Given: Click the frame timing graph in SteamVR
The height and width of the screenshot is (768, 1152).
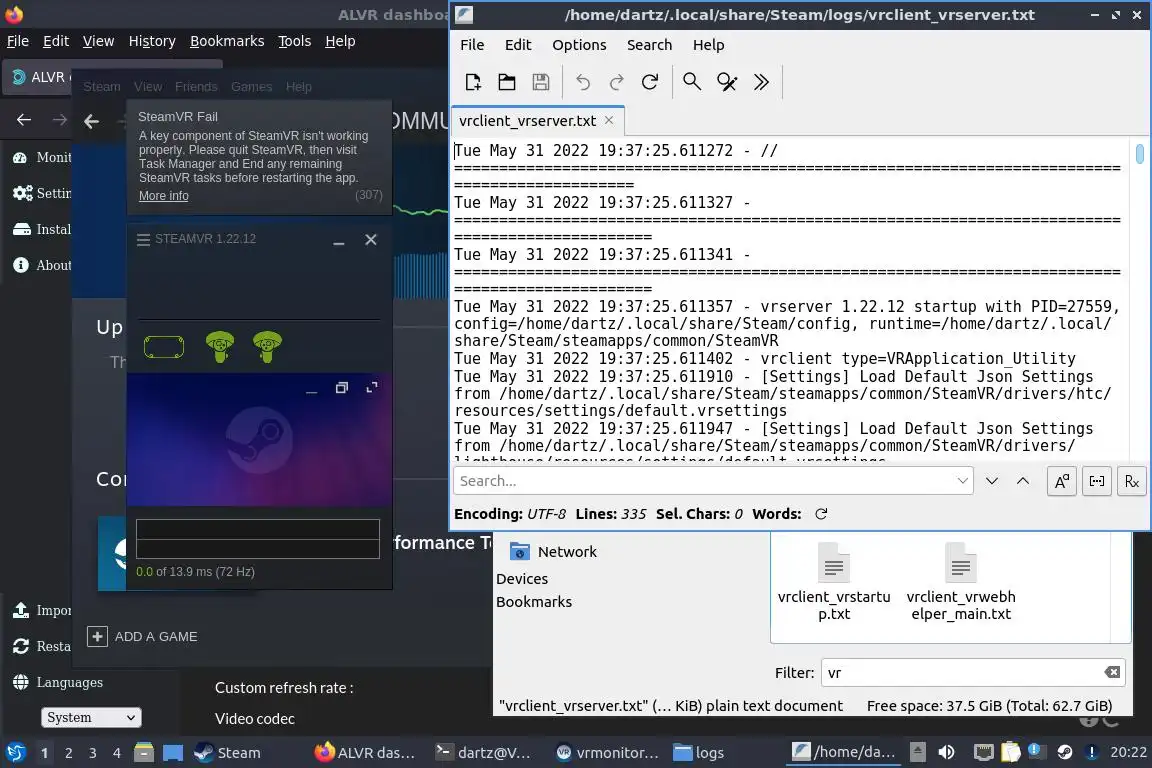Looking at the screenshot, I should (x=258, y=539).
